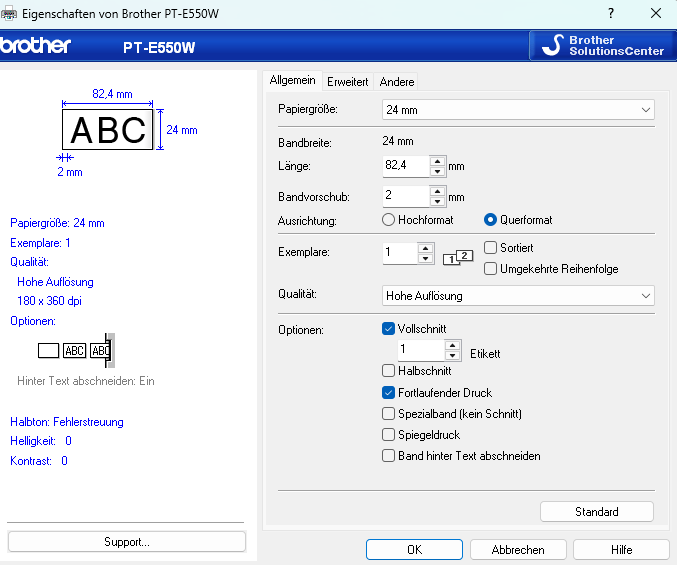This screenshot has height=565, width=677.
Task: Open the Papiergröße dropdown
Action: pos(518,109)
